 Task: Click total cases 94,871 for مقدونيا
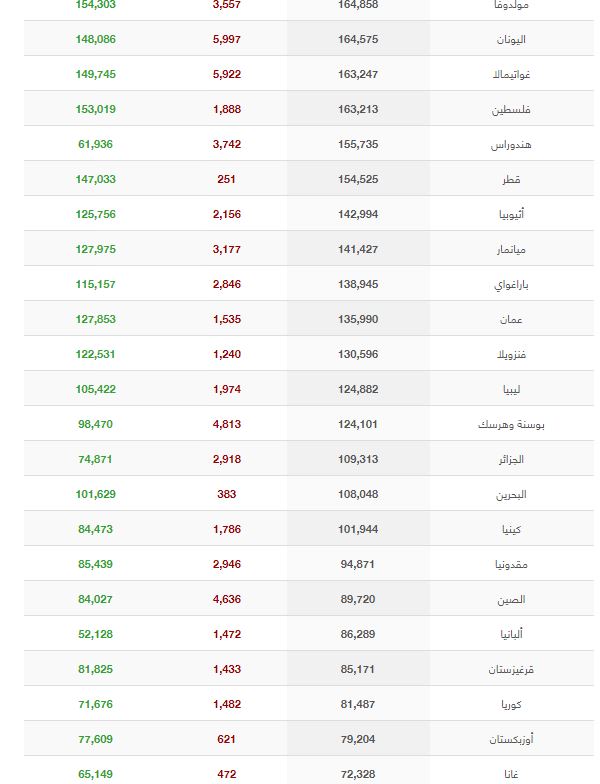(358, 564)
